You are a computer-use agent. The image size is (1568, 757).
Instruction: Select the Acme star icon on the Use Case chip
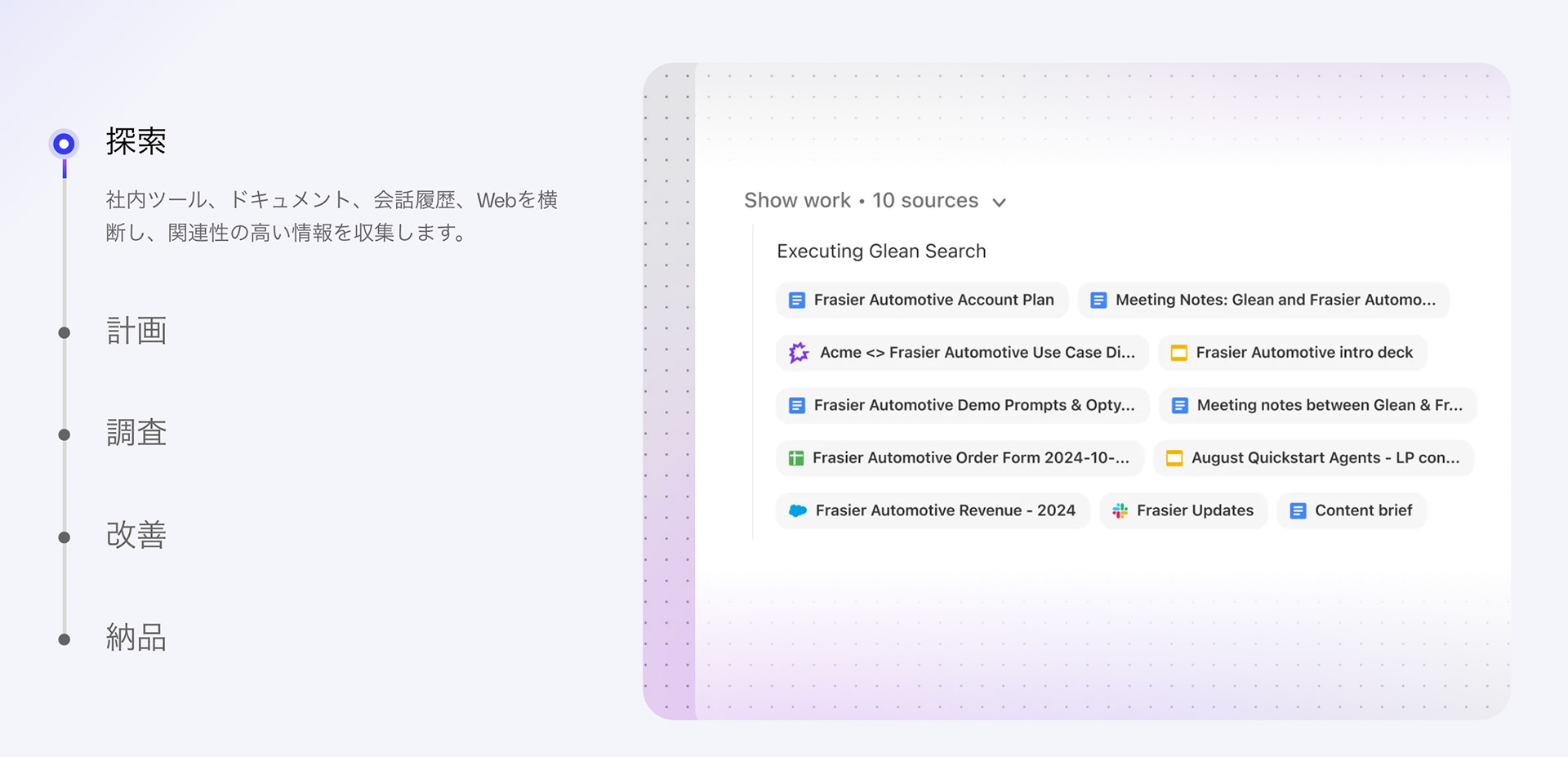point(799,352)
